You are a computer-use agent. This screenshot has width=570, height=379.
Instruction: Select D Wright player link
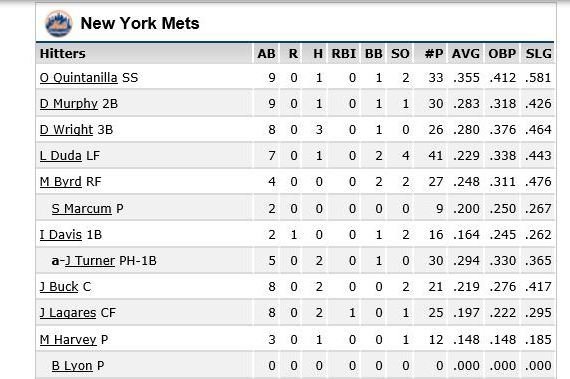(x=67, y=130)
